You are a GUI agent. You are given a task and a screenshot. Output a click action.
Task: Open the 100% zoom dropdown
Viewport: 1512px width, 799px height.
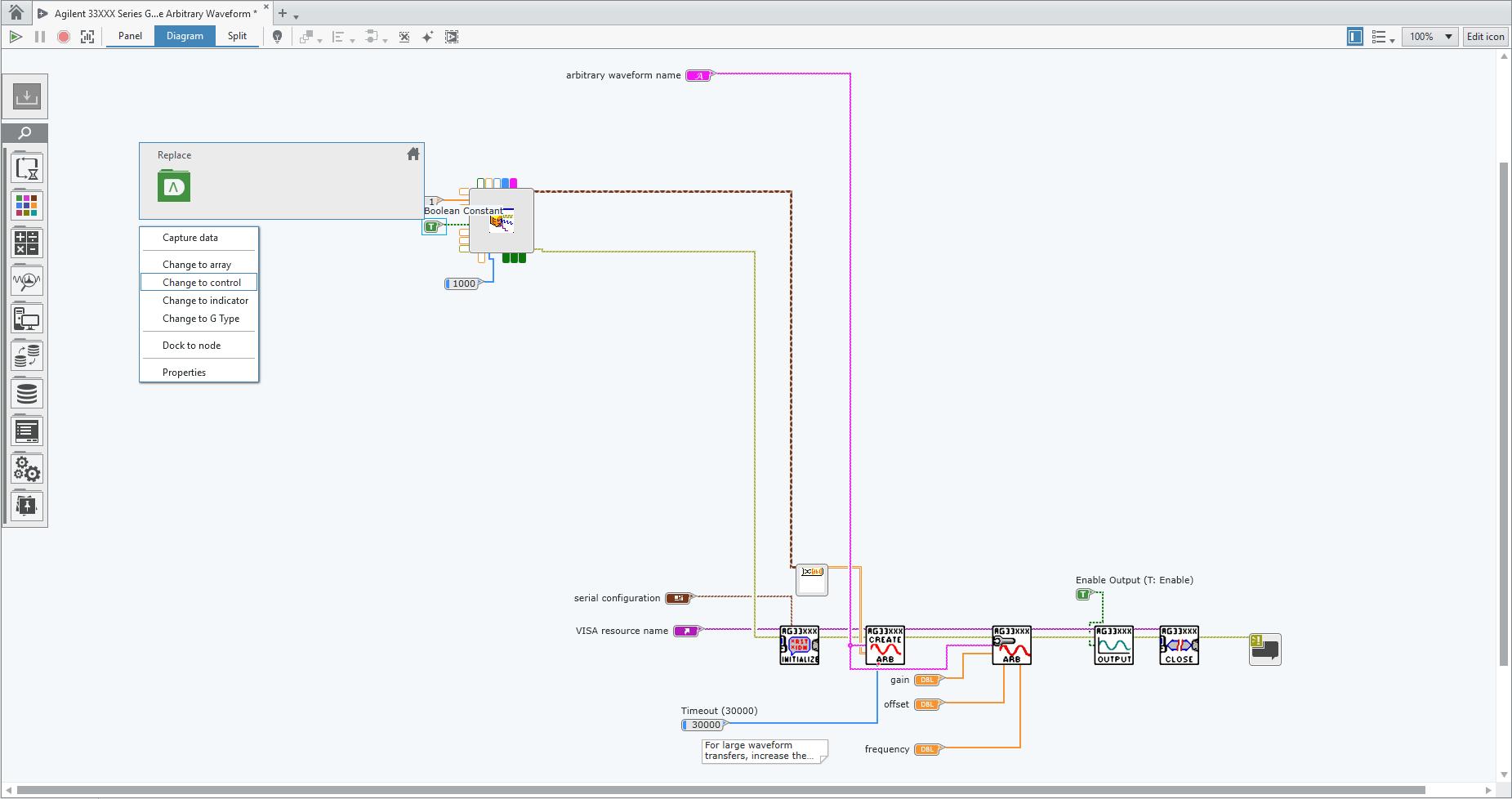click(x=1448, y=37)
